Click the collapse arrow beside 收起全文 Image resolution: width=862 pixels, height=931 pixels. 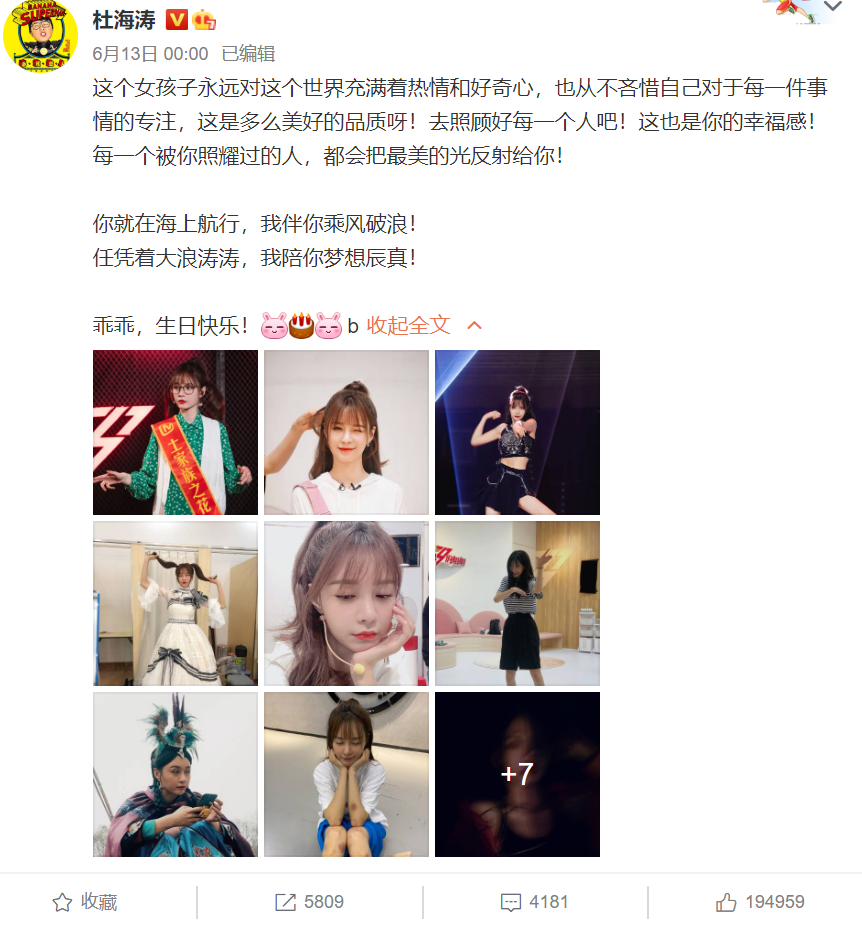(x=474, y=325)
